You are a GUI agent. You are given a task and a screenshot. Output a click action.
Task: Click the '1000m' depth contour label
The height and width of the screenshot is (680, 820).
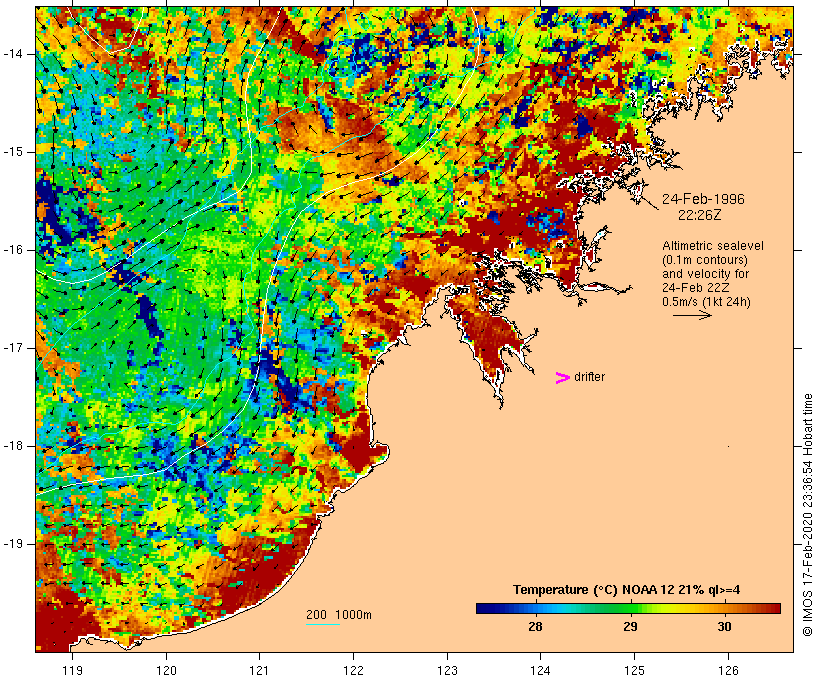(354, 615)
